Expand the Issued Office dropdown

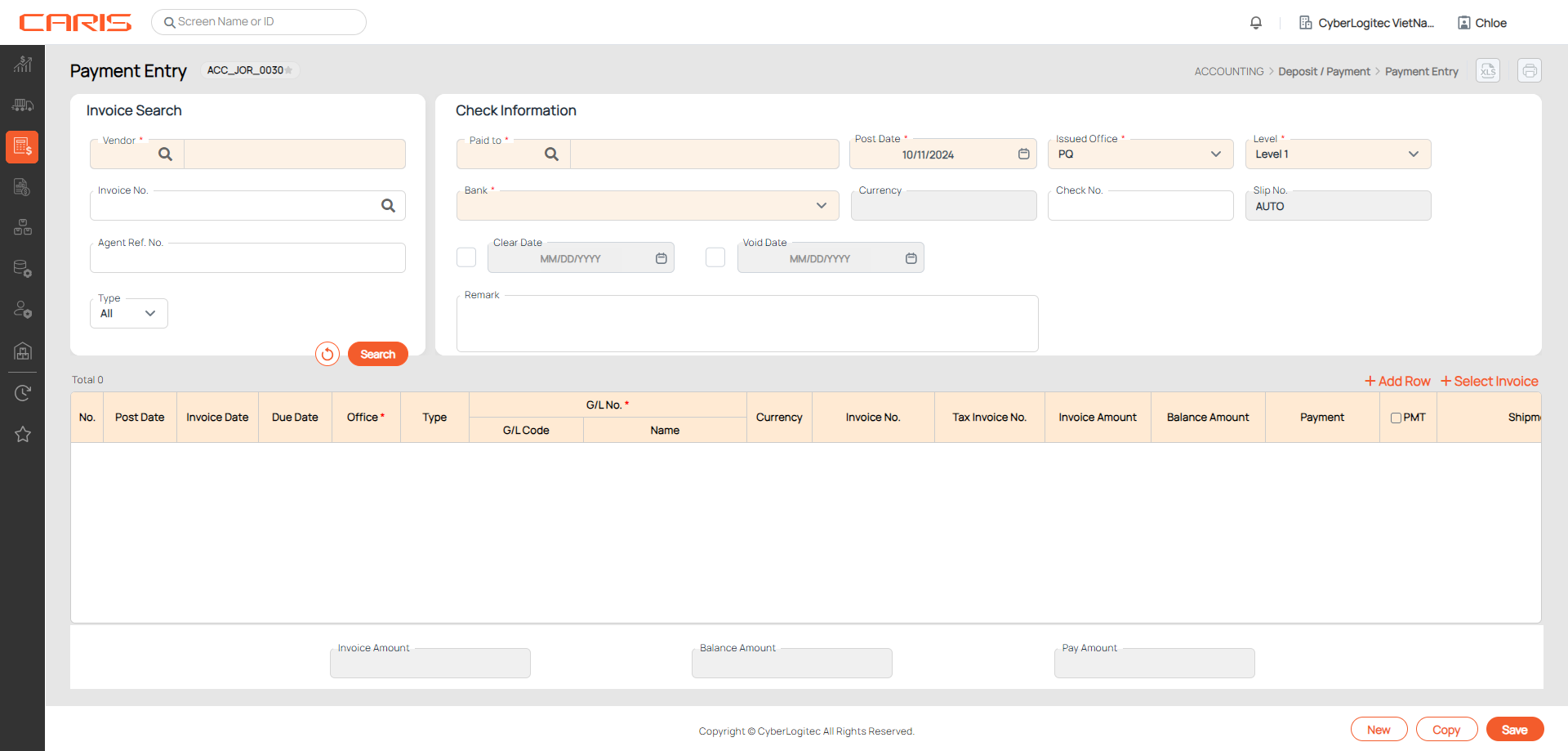pos(1215,154)
